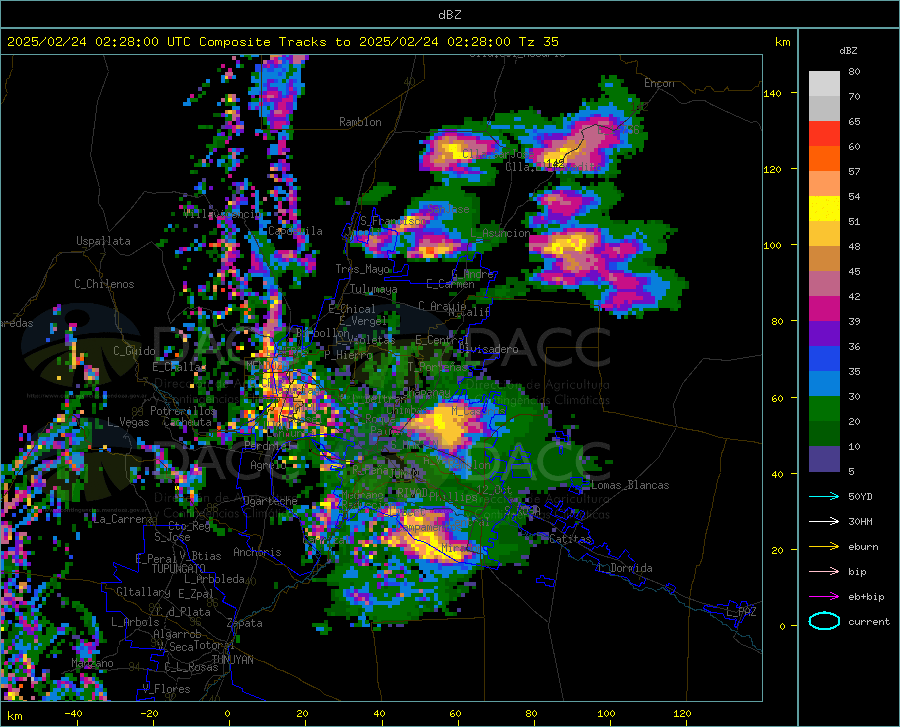The image size is (900, 727).
Task: Pick the slate purple 5–10 dBZ swatch
Action: (824, 459)
